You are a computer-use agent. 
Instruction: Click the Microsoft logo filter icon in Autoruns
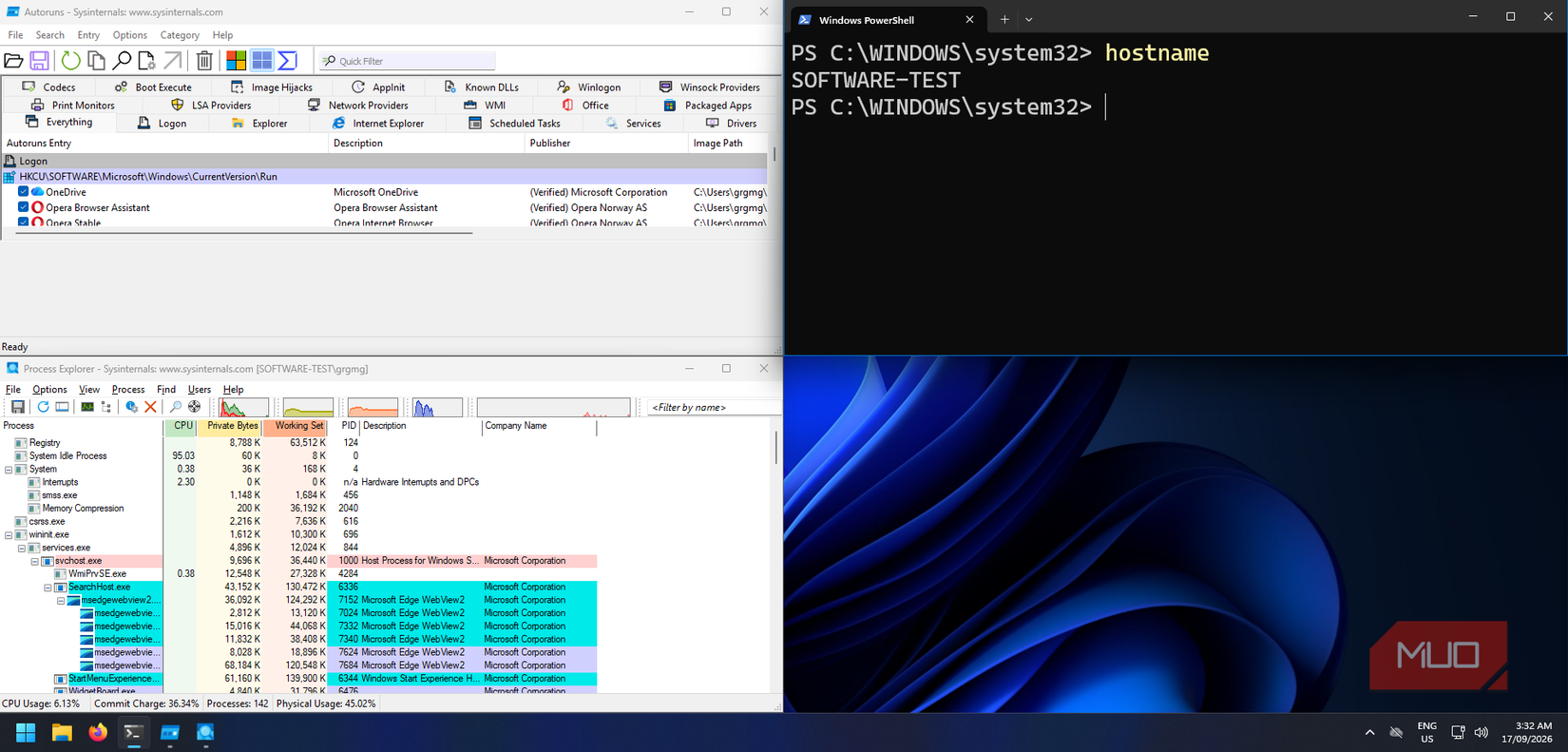pyautogui.click(x=236, y=61)
